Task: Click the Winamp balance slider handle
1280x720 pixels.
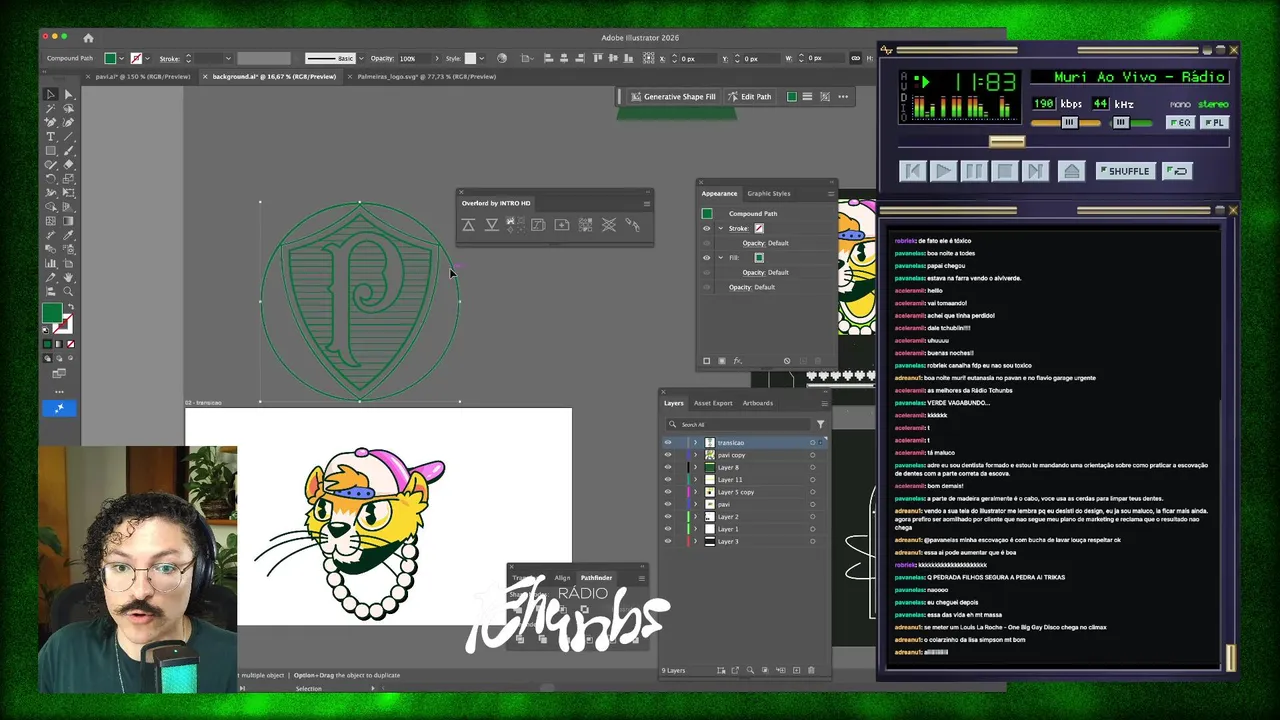Action: pyautogui.click(x=1121, y=123)
